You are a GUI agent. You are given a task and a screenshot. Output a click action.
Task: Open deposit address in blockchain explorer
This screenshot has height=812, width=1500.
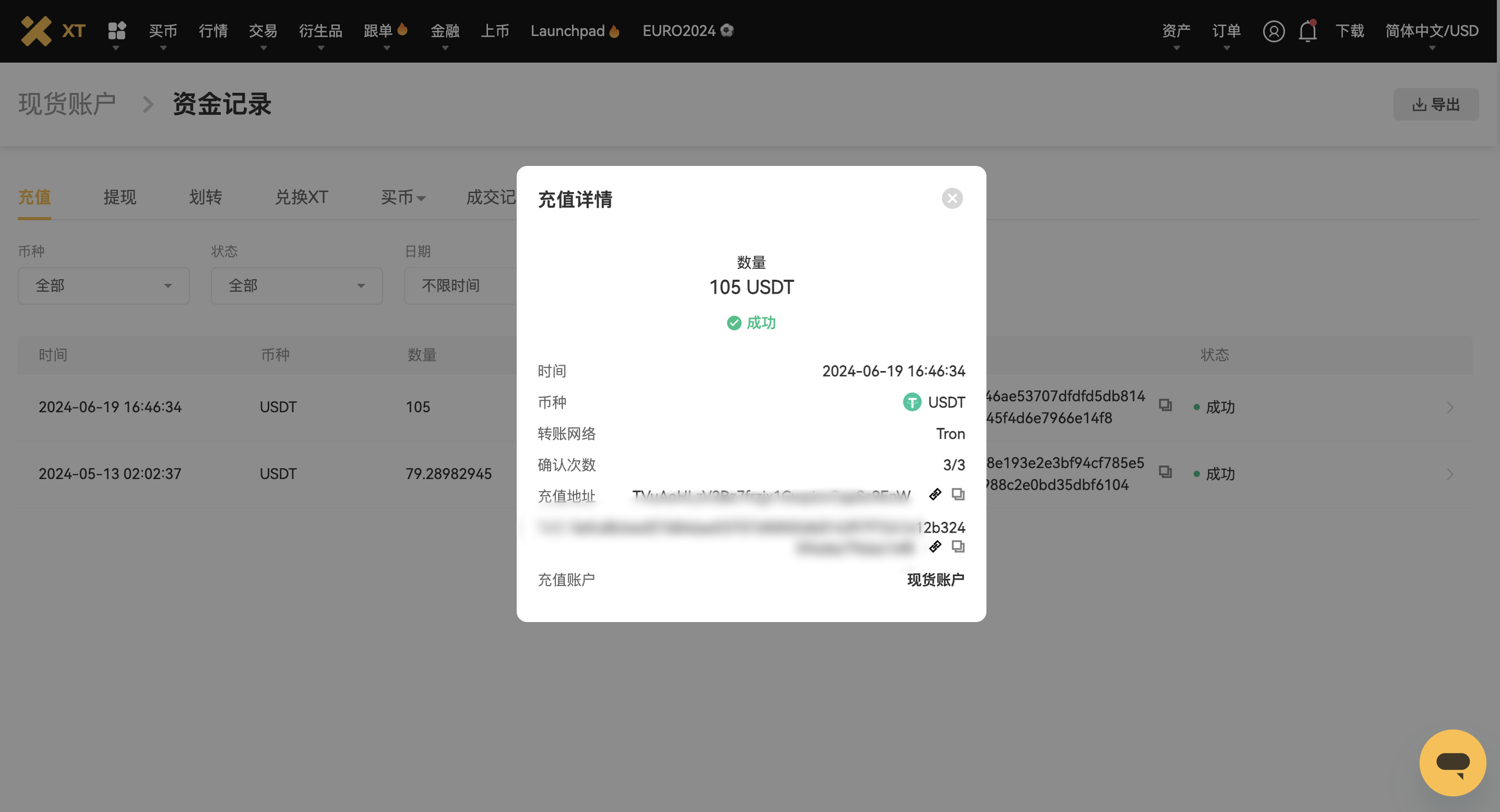tap(935, 494)
